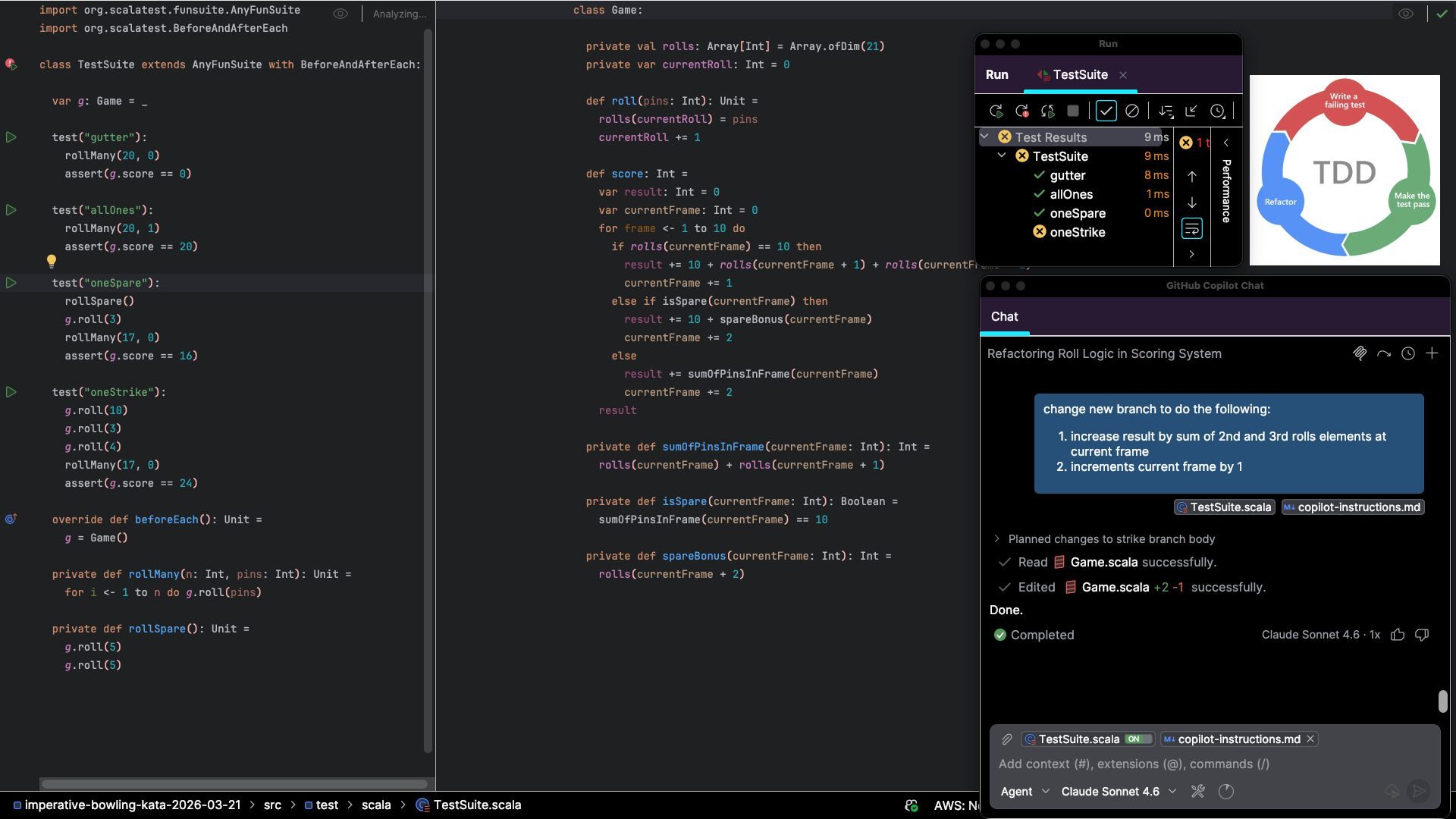Open test history clock icon in Run toolbar

pyautogui.click(x=1217, y=111)
